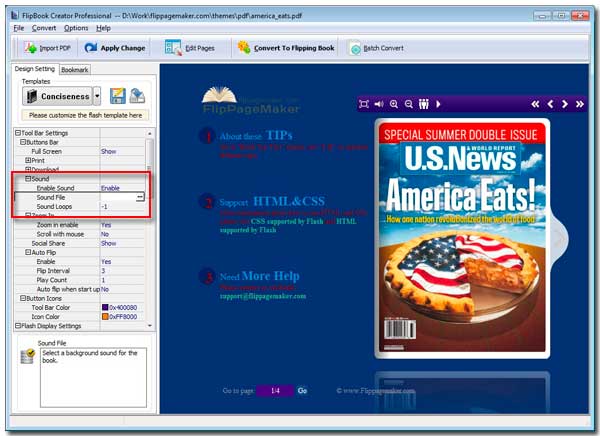
Task: Start auto flip with play icon
Action: pyautogui.click(x=438, y=104)
